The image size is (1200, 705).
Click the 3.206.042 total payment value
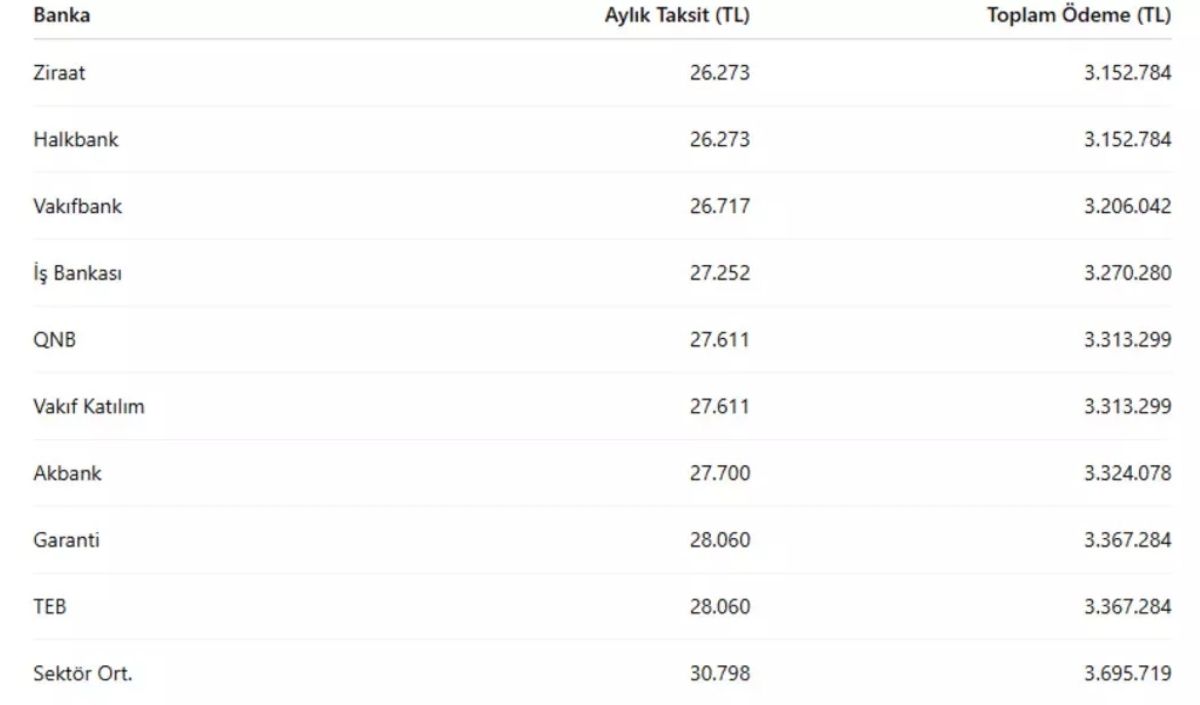pyautogui.click(x=1127, y=206)
